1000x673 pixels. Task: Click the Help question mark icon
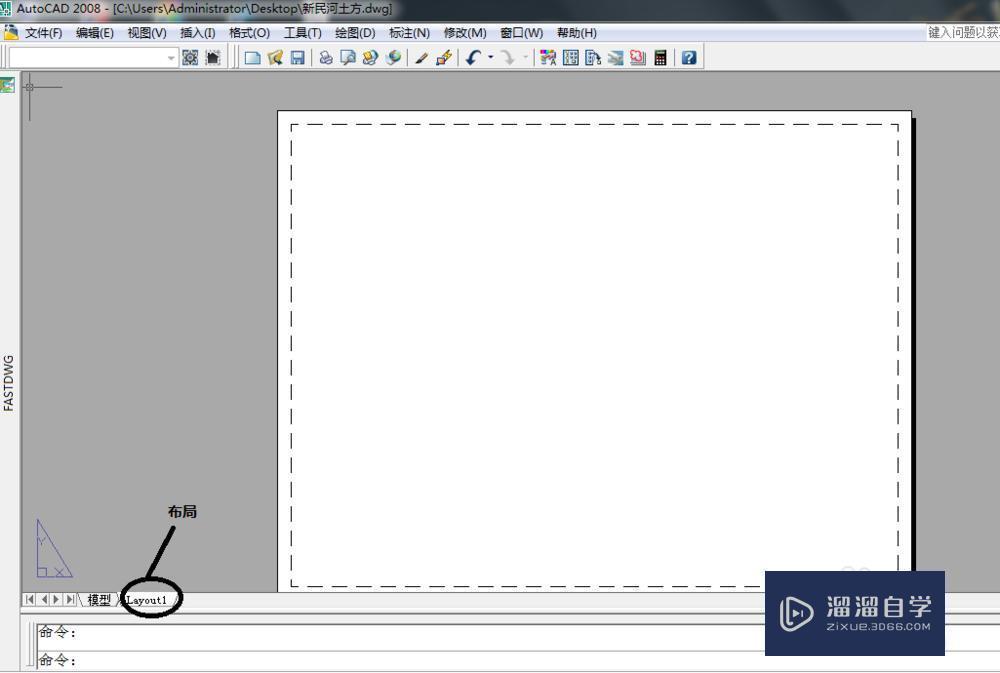click(689, 58)
